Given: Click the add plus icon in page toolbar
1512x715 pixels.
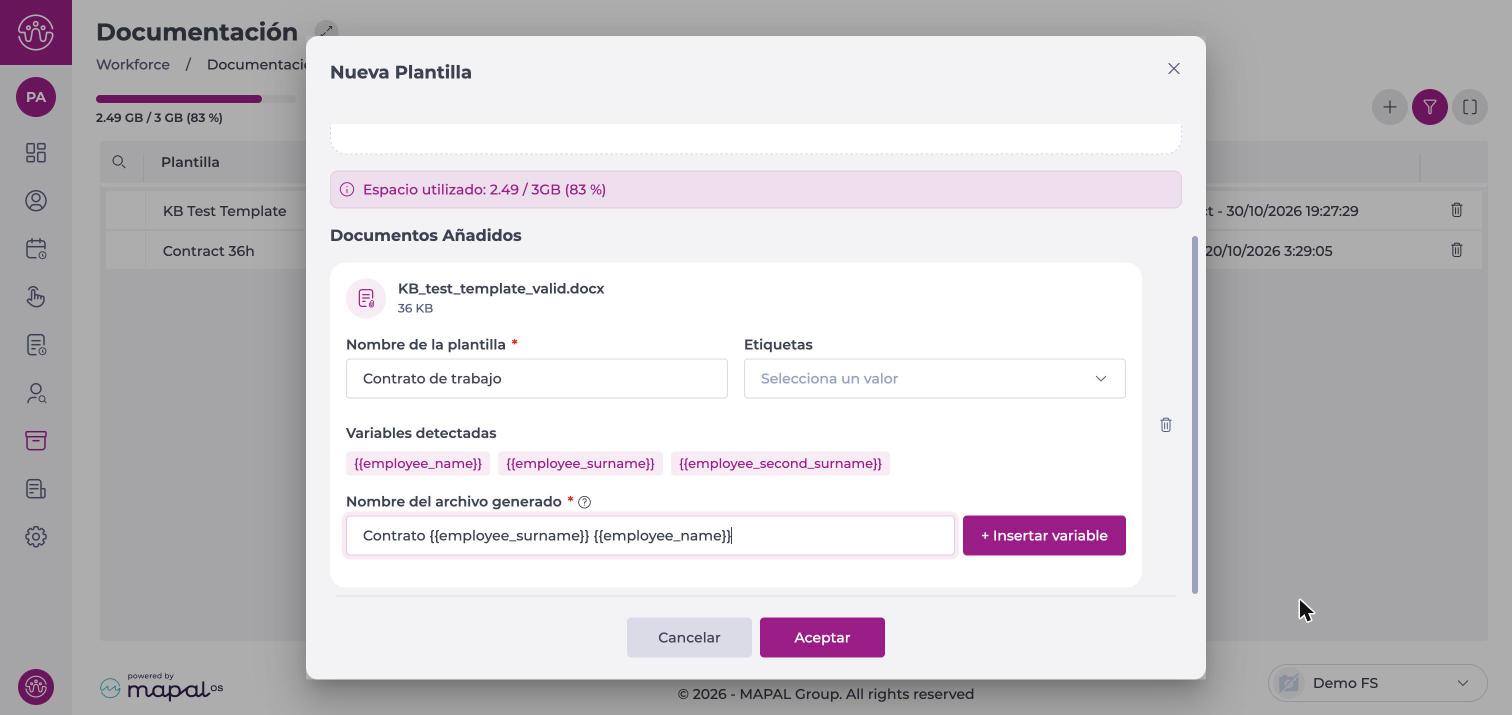Looking at the screenshot, I should [x=1390, y=107].
